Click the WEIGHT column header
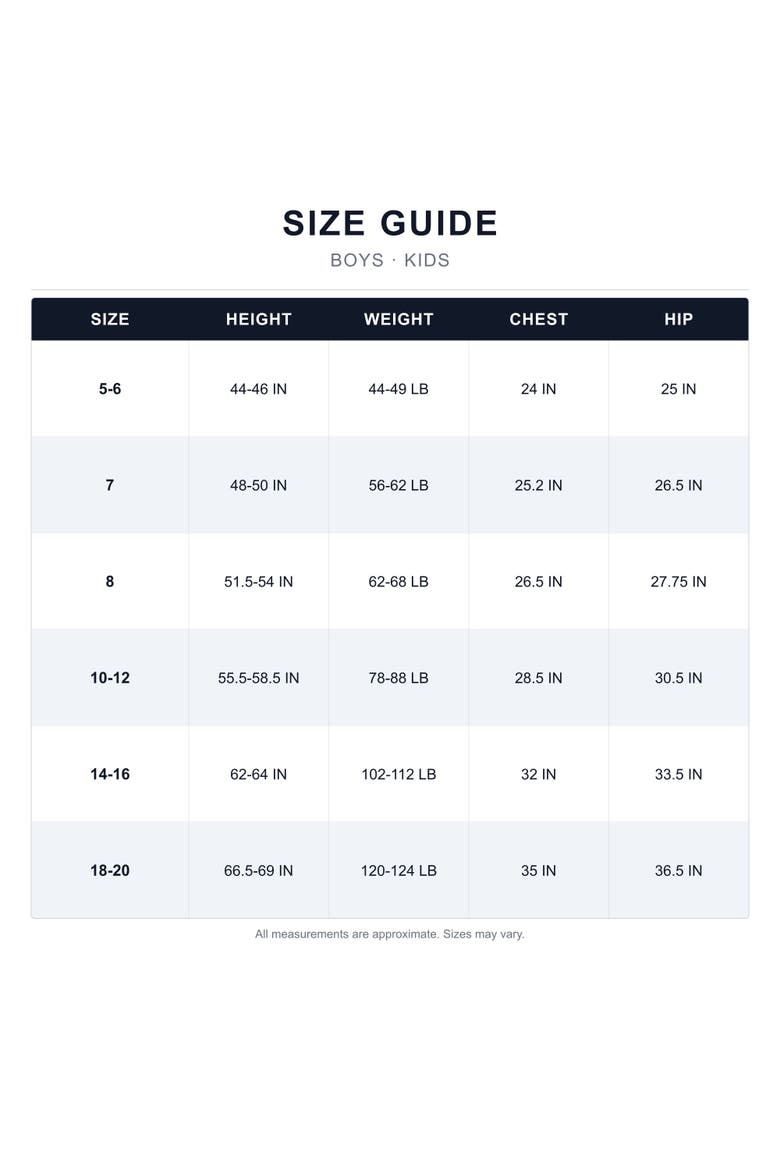The image size is (780, 1170). point(399,319)
